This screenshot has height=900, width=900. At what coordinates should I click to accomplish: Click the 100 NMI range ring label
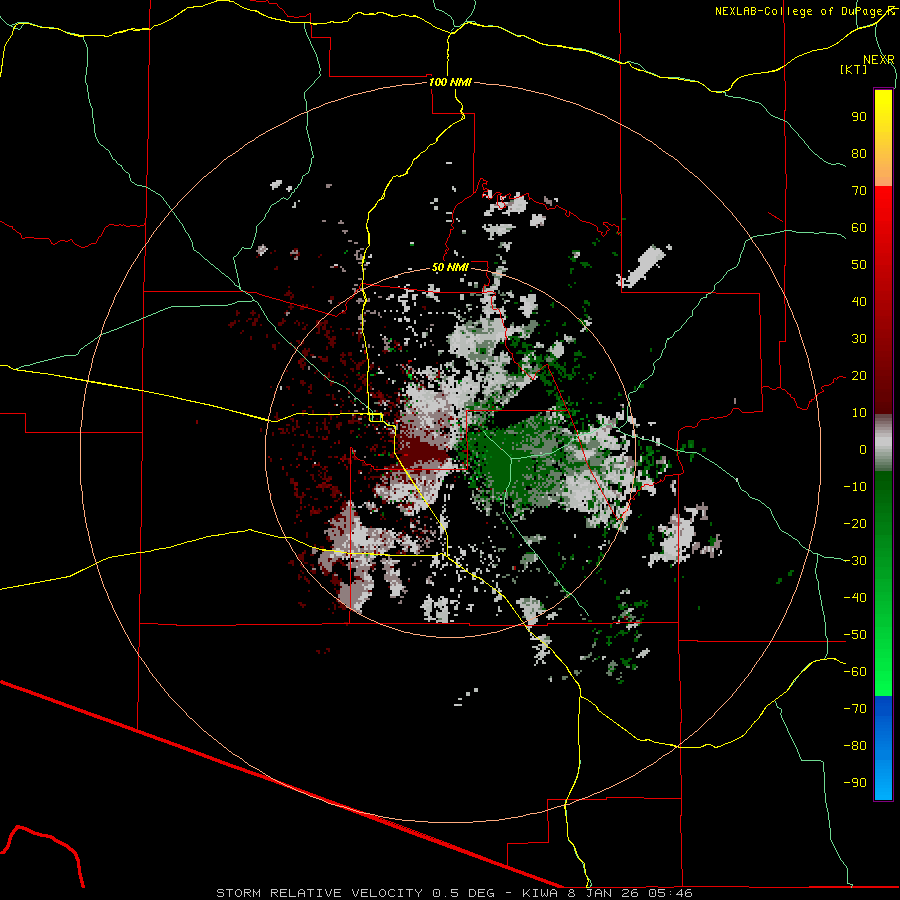pyautogui.click(x=450, y=82)
